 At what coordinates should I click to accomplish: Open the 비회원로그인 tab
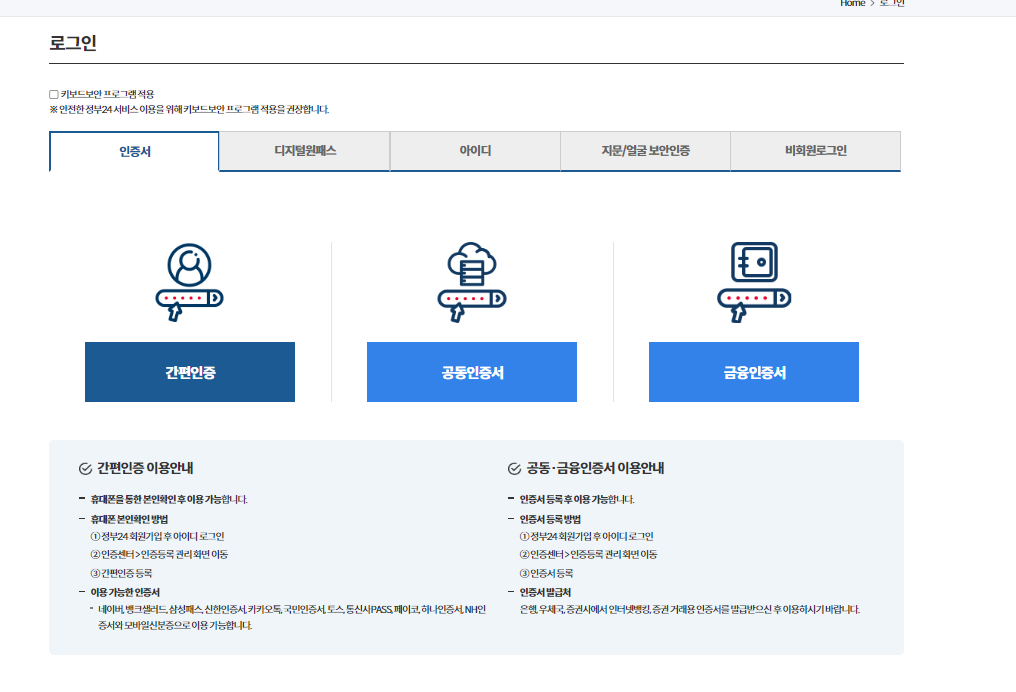point(816,151)
